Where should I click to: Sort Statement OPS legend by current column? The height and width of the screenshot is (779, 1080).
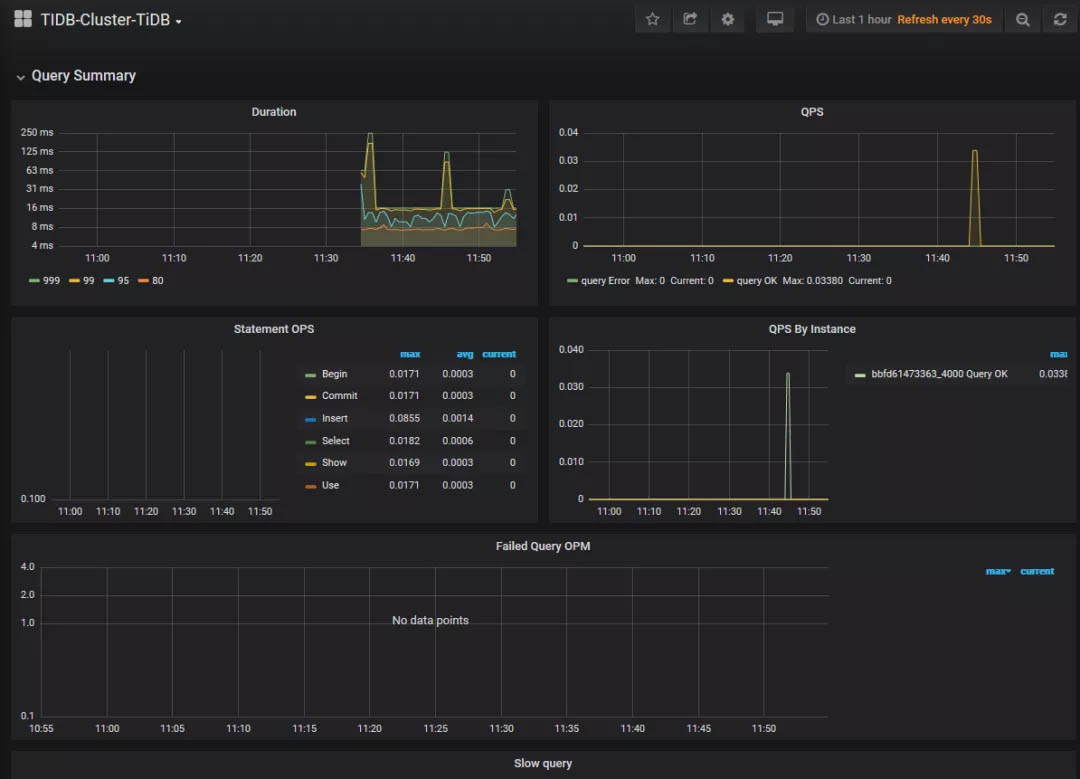click(499, 353)
